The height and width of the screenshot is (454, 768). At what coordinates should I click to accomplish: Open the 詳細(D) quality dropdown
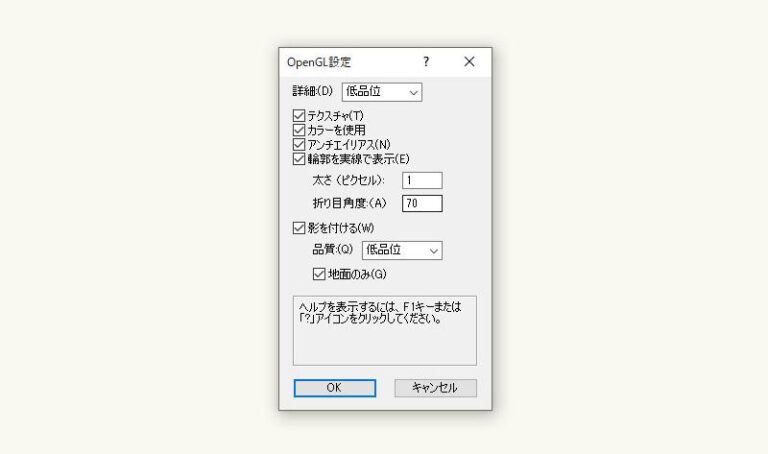click(x=382, y=92)
